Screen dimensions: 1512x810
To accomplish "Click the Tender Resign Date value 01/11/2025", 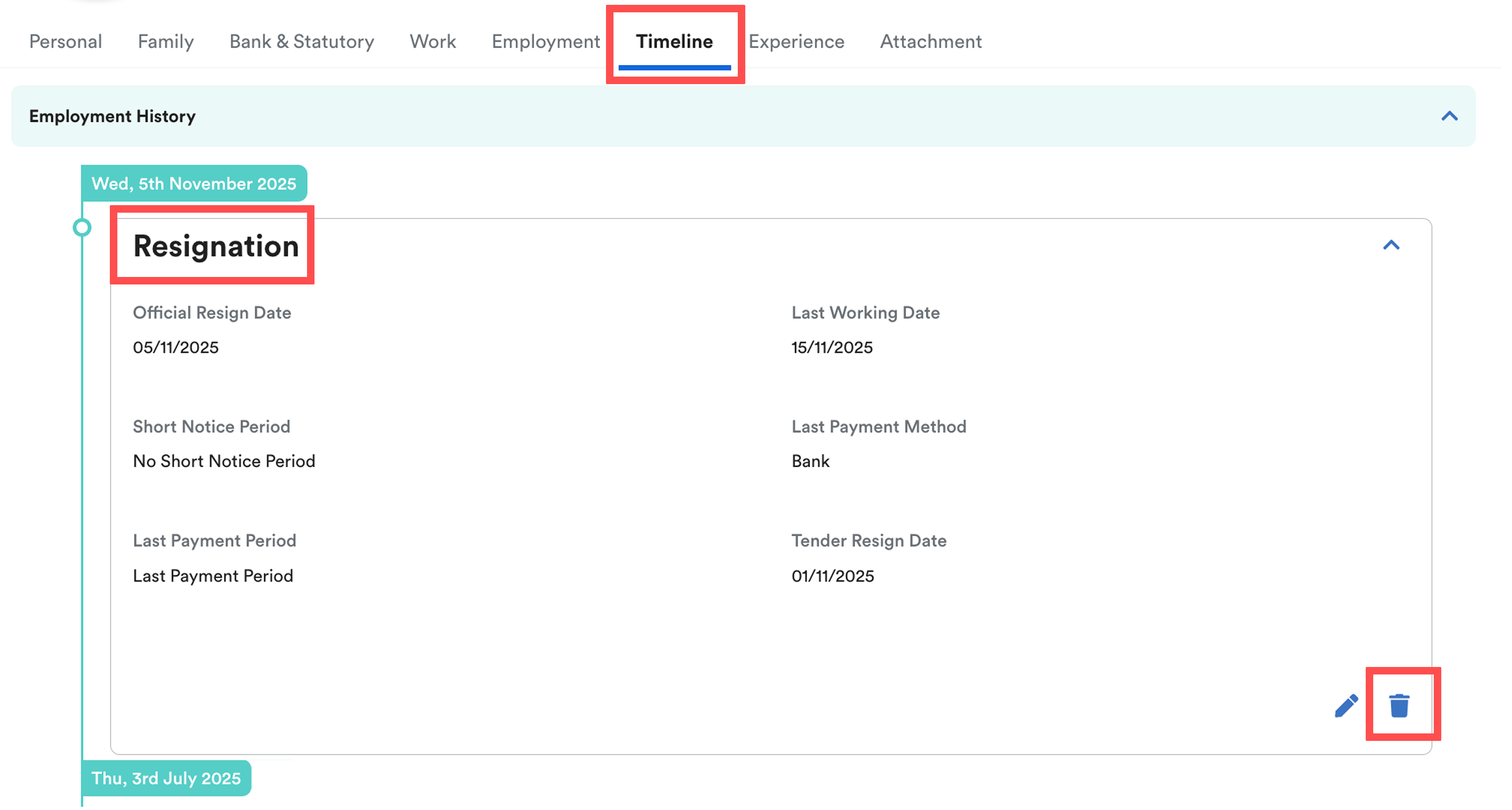I will (832, 576).
